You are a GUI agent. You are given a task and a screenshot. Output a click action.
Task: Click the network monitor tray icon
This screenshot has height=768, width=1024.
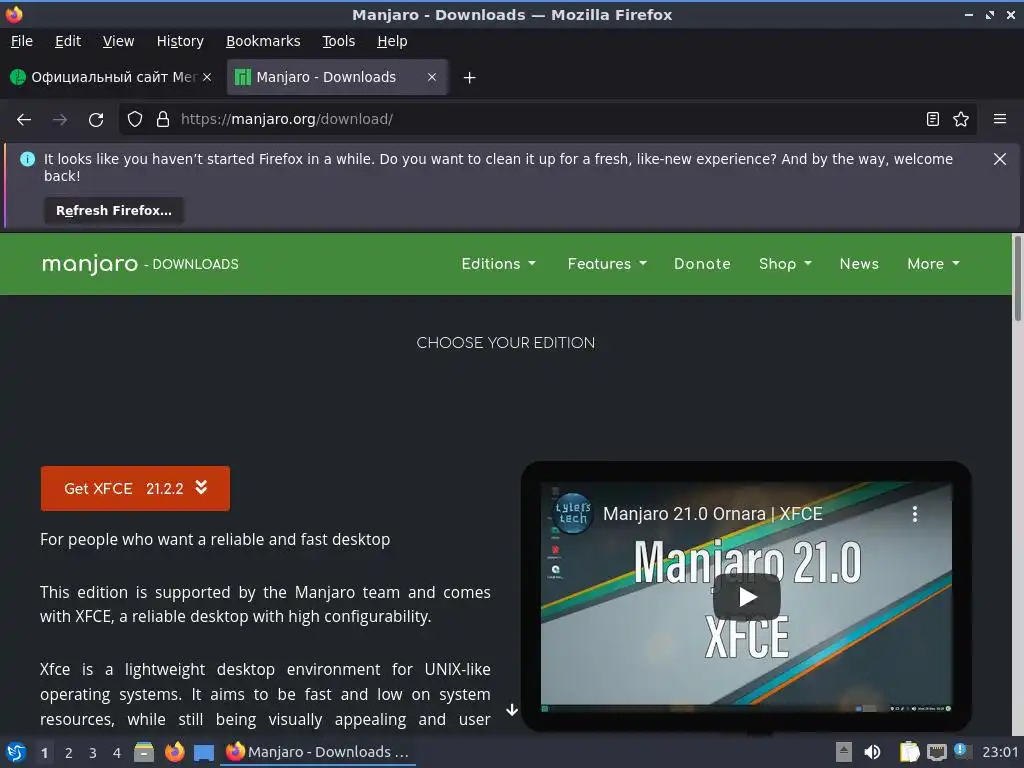[936, 753]
